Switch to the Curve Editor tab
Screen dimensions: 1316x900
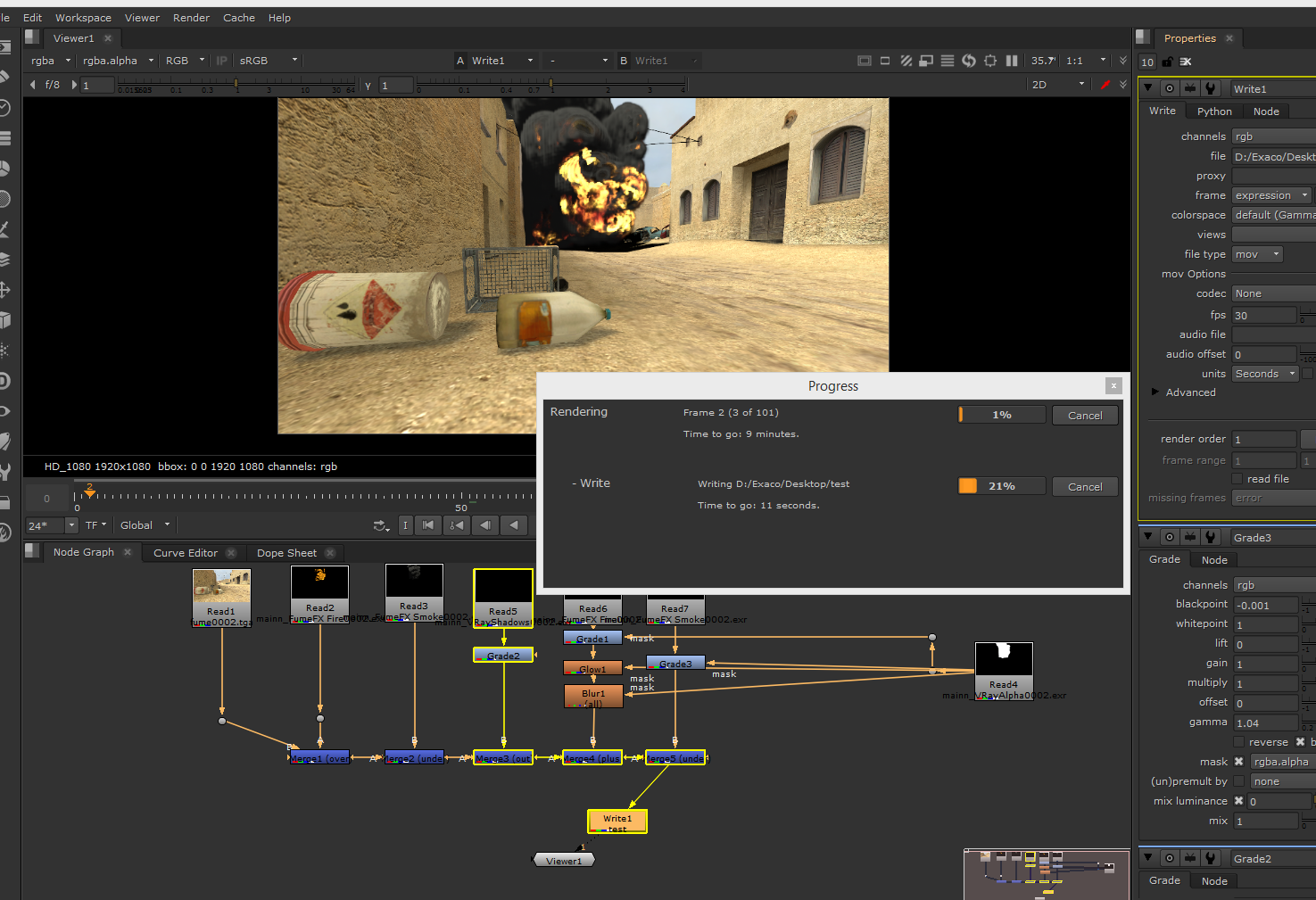186,553
